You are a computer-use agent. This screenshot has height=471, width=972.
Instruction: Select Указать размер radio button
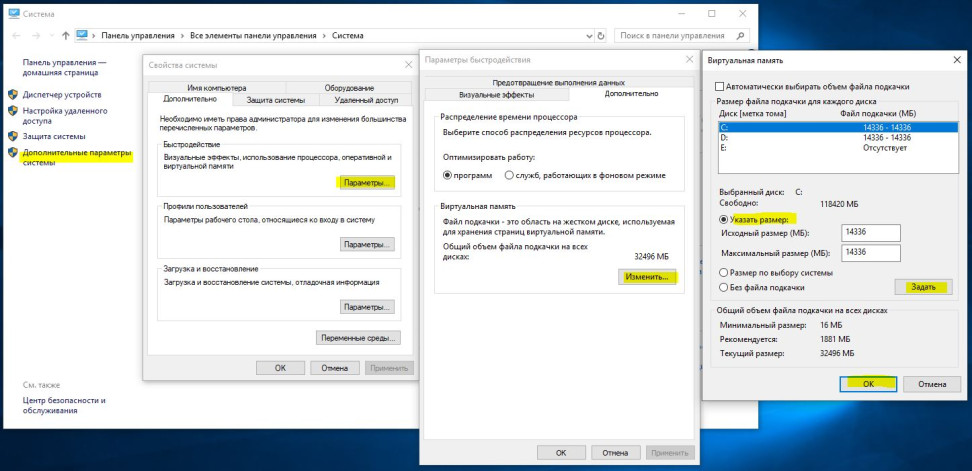click(x=723, y=219)
